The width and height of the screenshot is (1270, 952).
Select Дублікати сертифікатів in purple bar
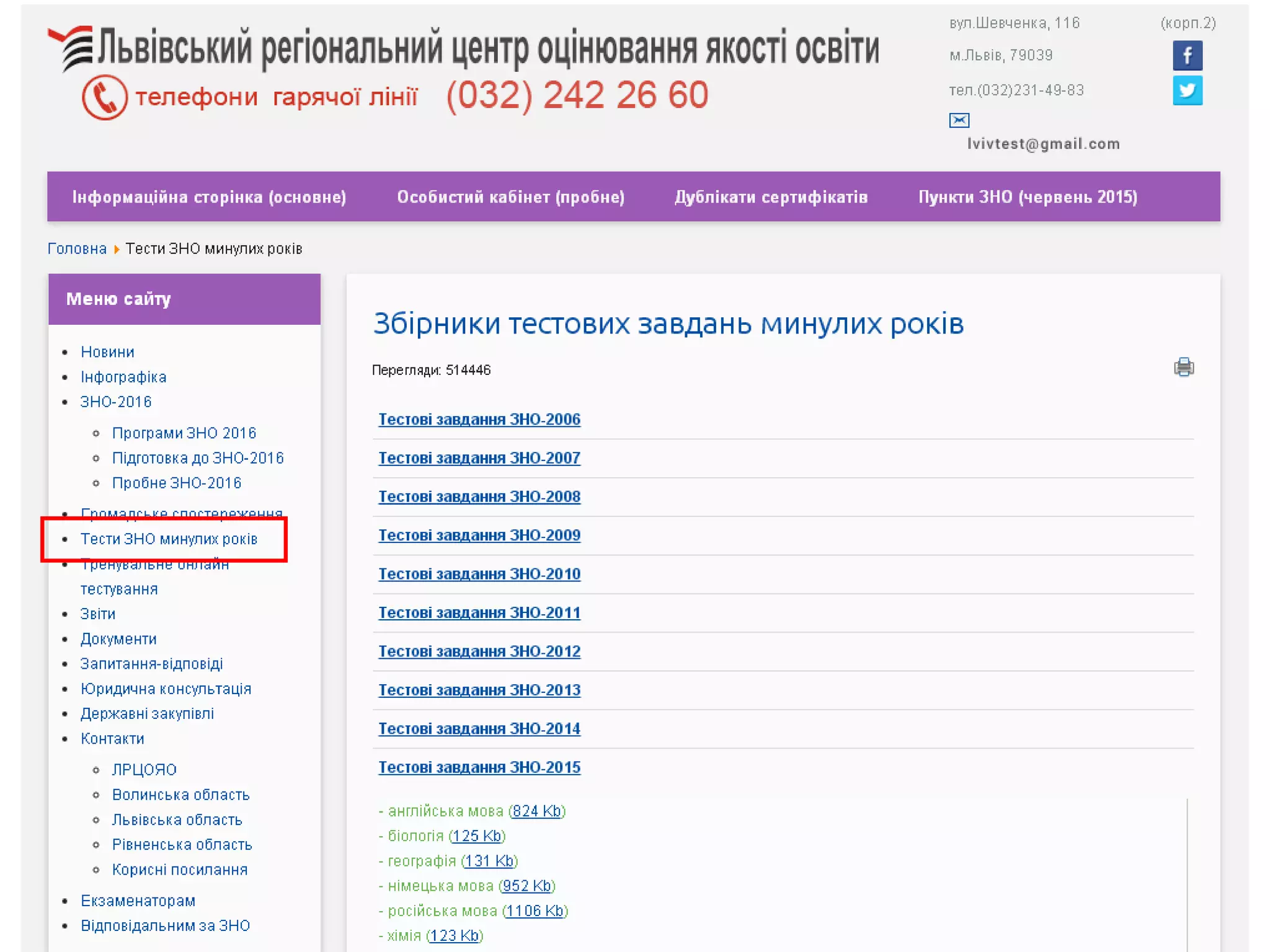click(771, 197)
